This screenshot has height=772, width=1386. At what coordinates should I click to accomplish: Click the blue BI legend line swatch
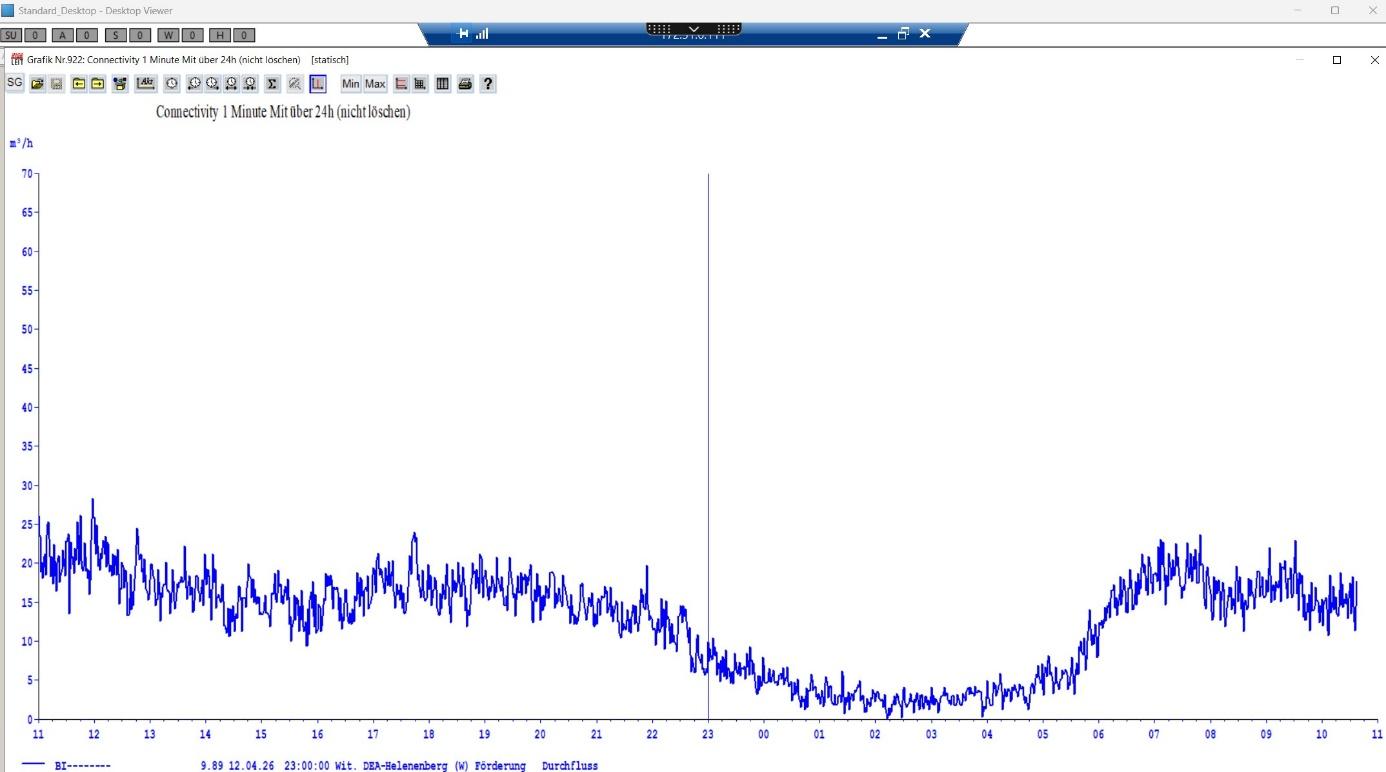coord(33,765)
